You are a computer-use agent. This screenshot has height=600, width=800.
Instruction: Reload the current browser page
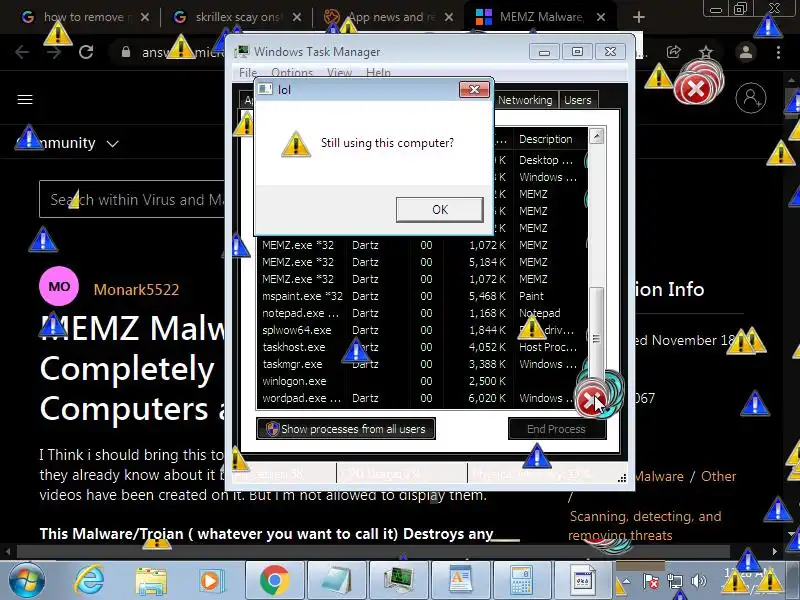tap(86, 52)
